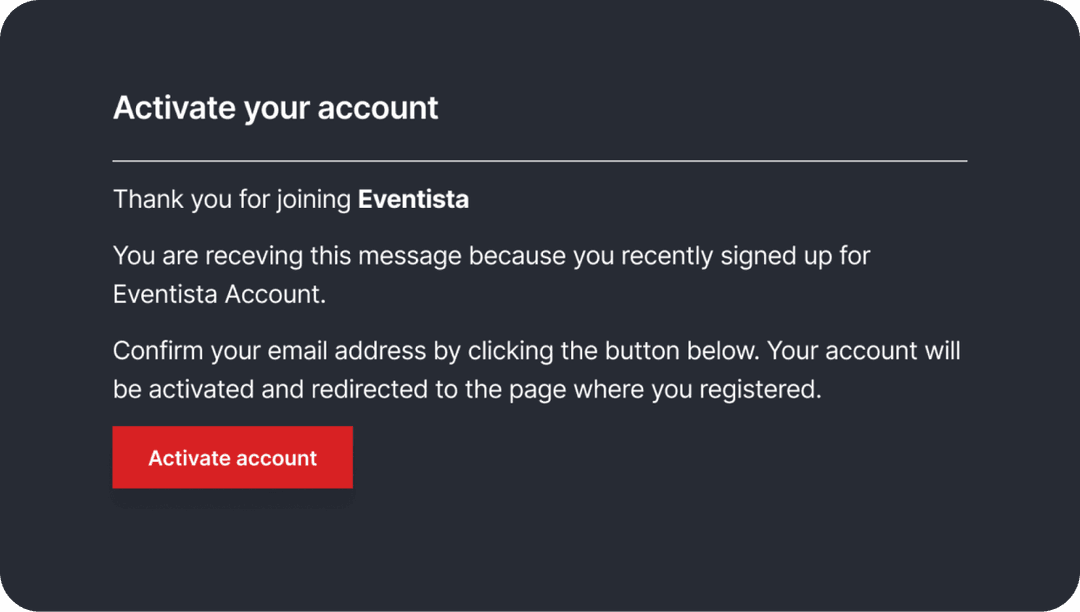The image size is (1080, 612).
Task: Click the horizontal divider under the heading
Action: 540,160
